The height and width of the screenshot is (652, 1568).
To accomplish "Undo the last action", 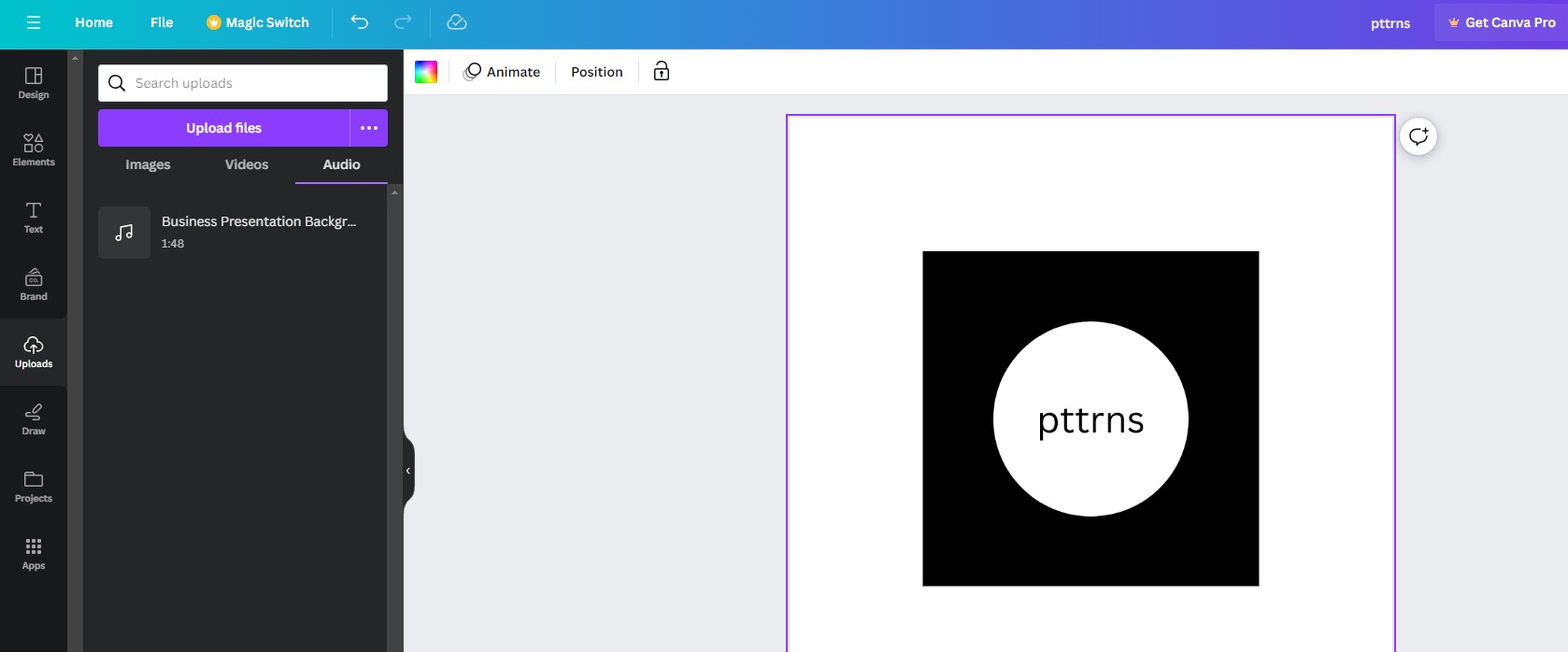I will tap(360, 22).
